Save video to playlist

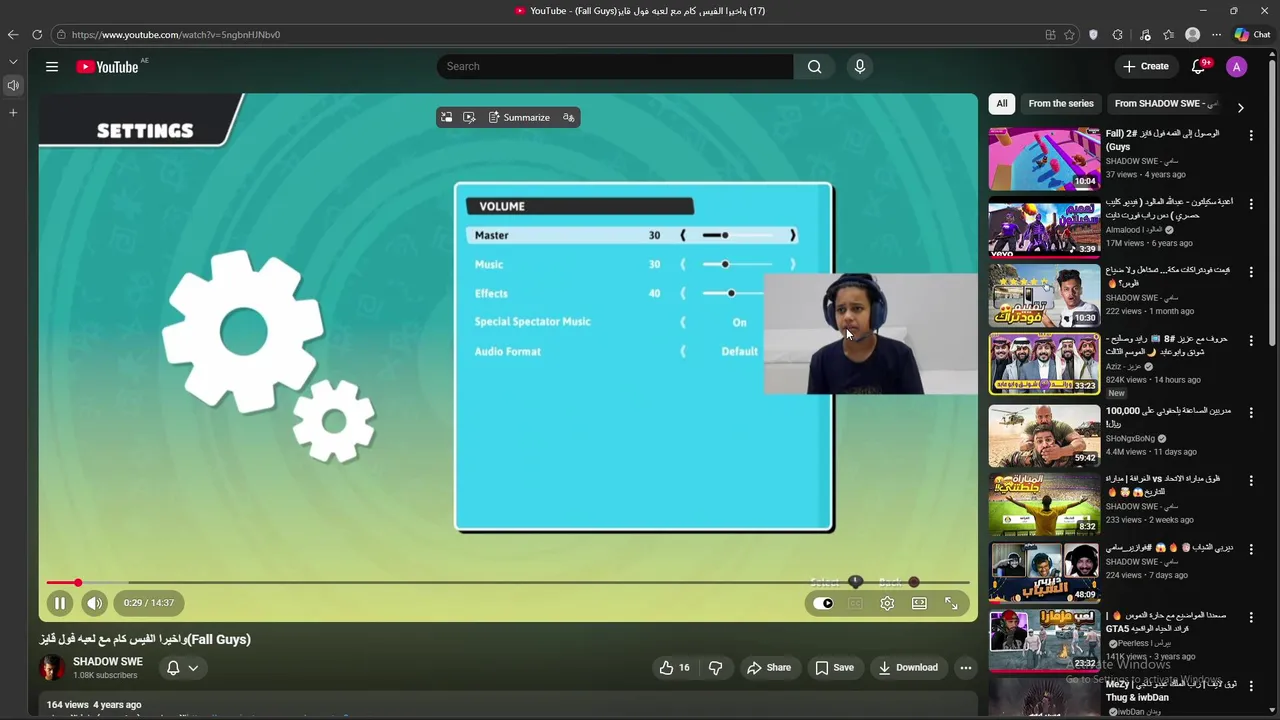(x=834, y=667)
